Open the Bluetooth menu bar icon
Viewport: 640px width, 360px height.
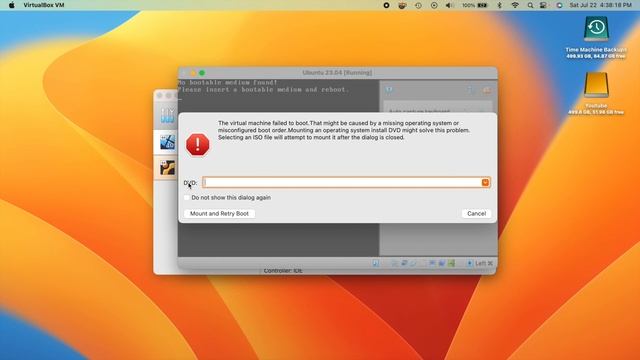pyautogui.click(x=499, y=5)
